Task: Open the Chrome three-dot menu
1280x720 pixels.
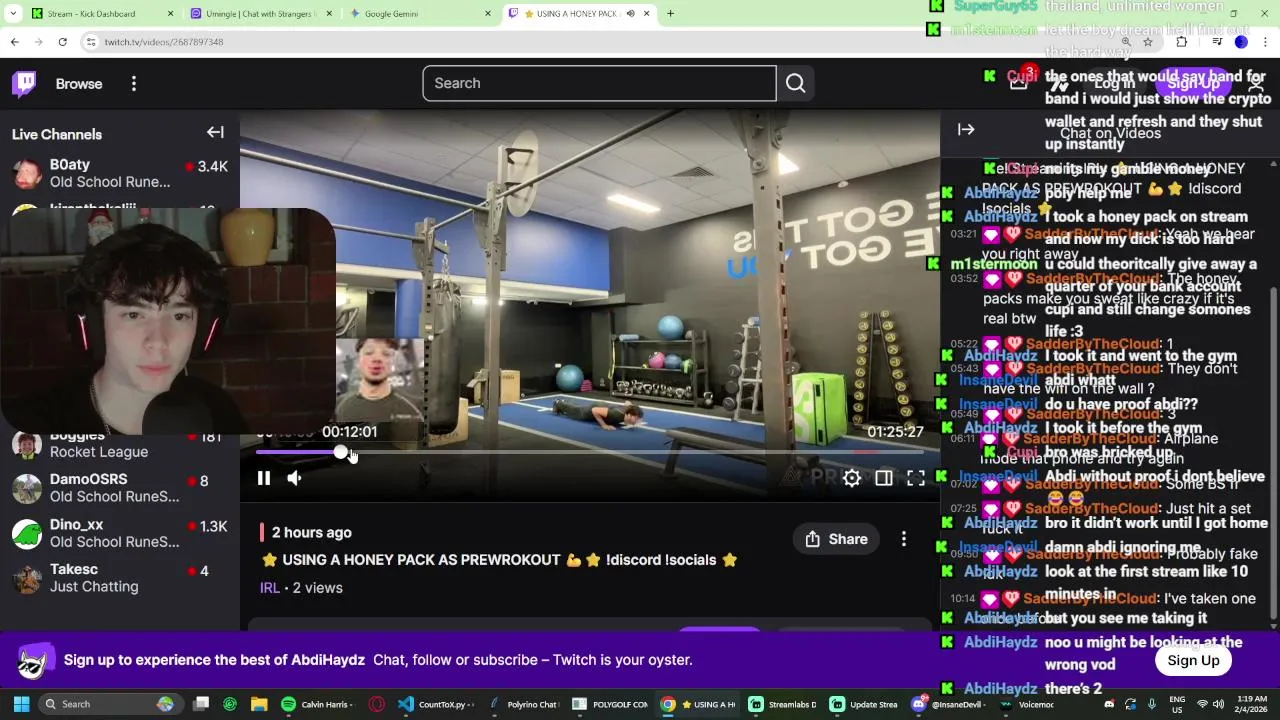Action: click(1266, 42)
